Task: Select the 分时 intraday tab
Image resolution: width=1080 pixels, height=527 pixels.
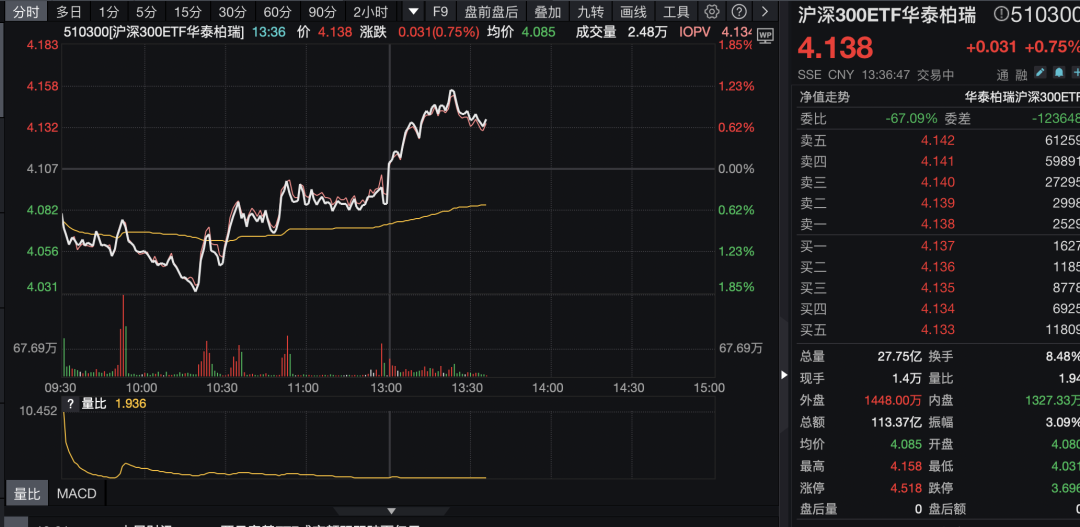Action: point(26,12)
